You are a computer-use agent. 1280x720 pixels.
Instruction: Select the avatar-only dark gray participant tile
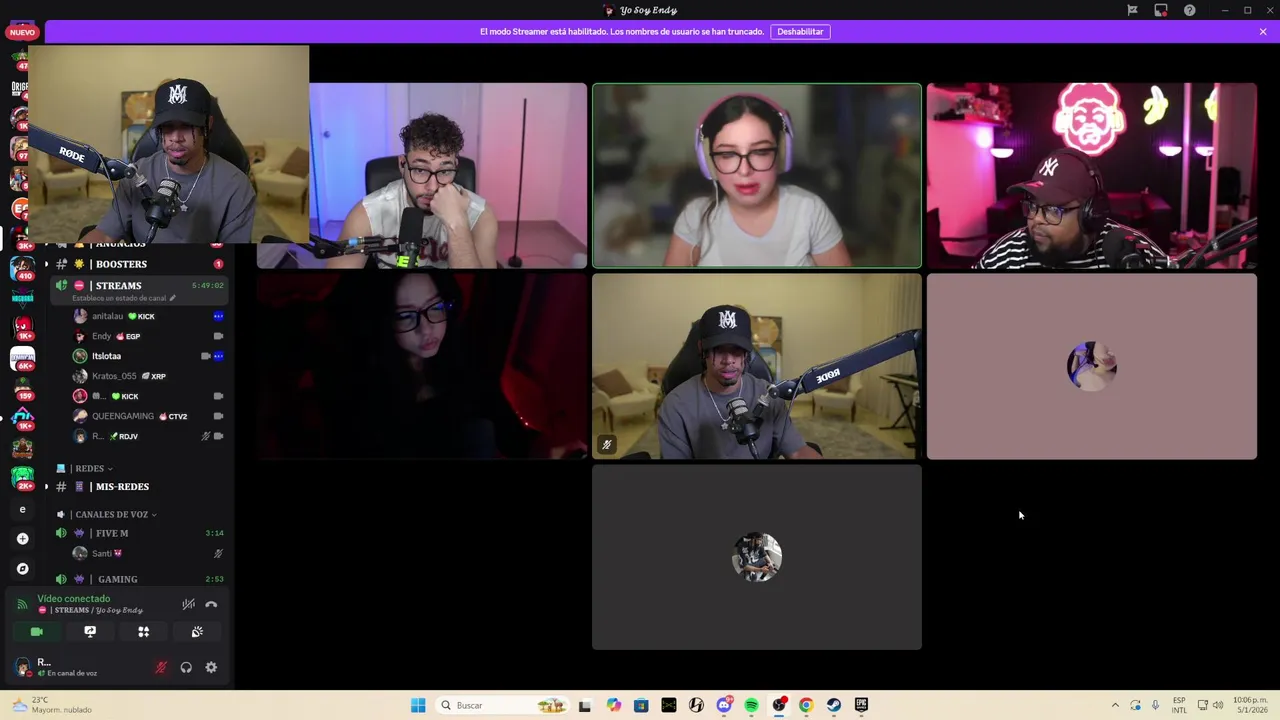(757, 557)
